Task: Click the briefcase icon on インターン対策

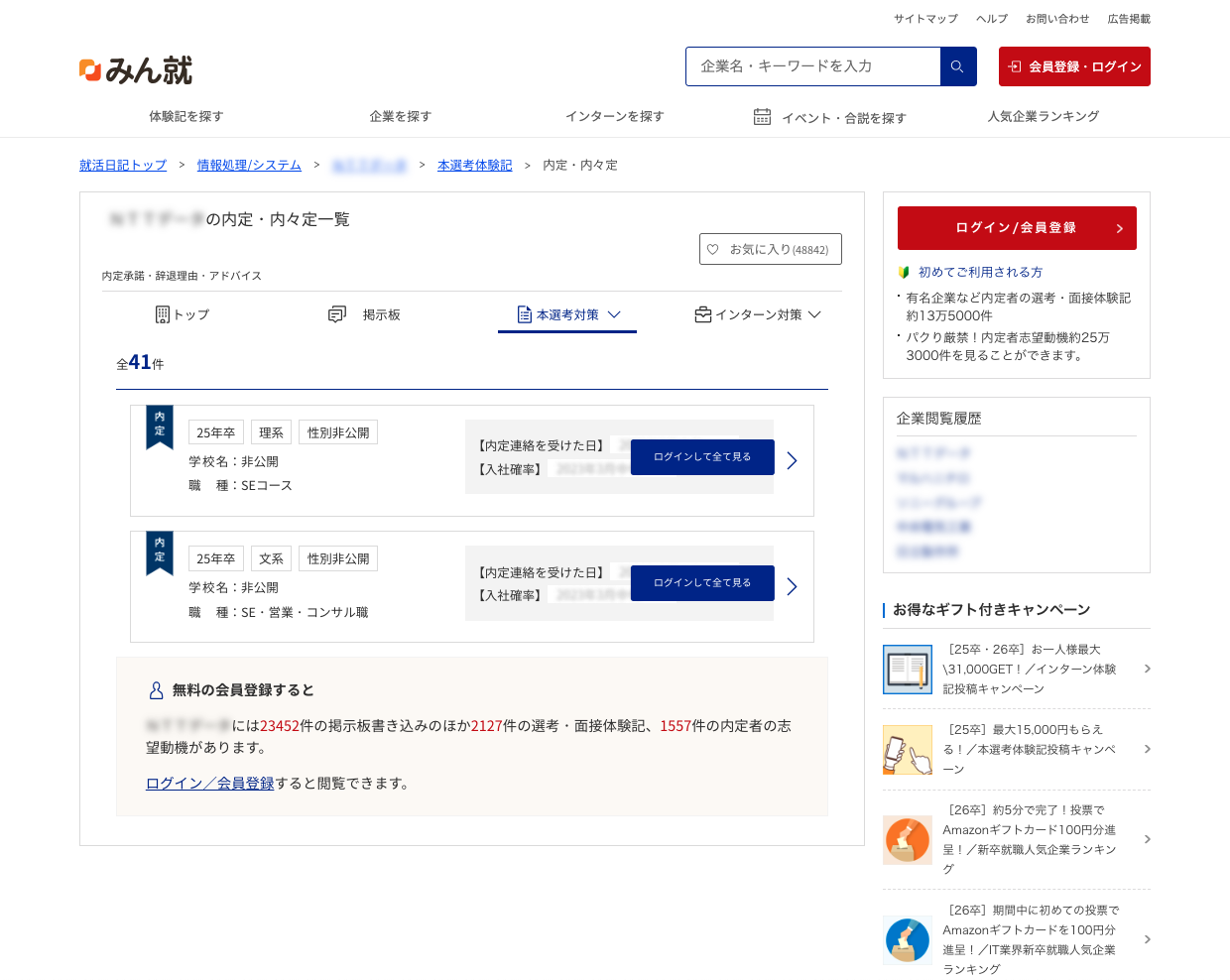Action: (703, 314)
